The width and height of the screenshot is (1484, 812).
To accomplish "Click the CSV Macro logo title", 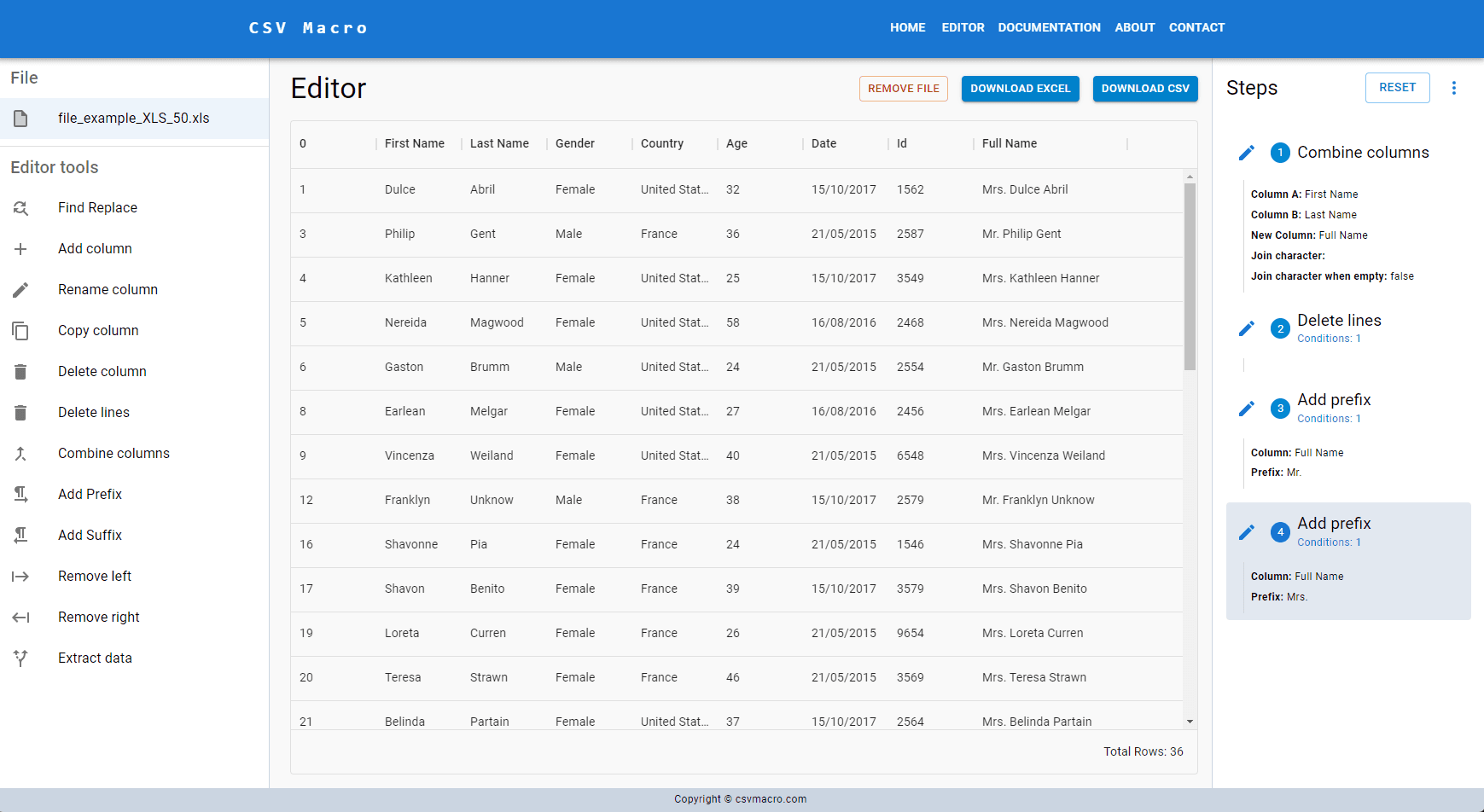I will 308,28.
